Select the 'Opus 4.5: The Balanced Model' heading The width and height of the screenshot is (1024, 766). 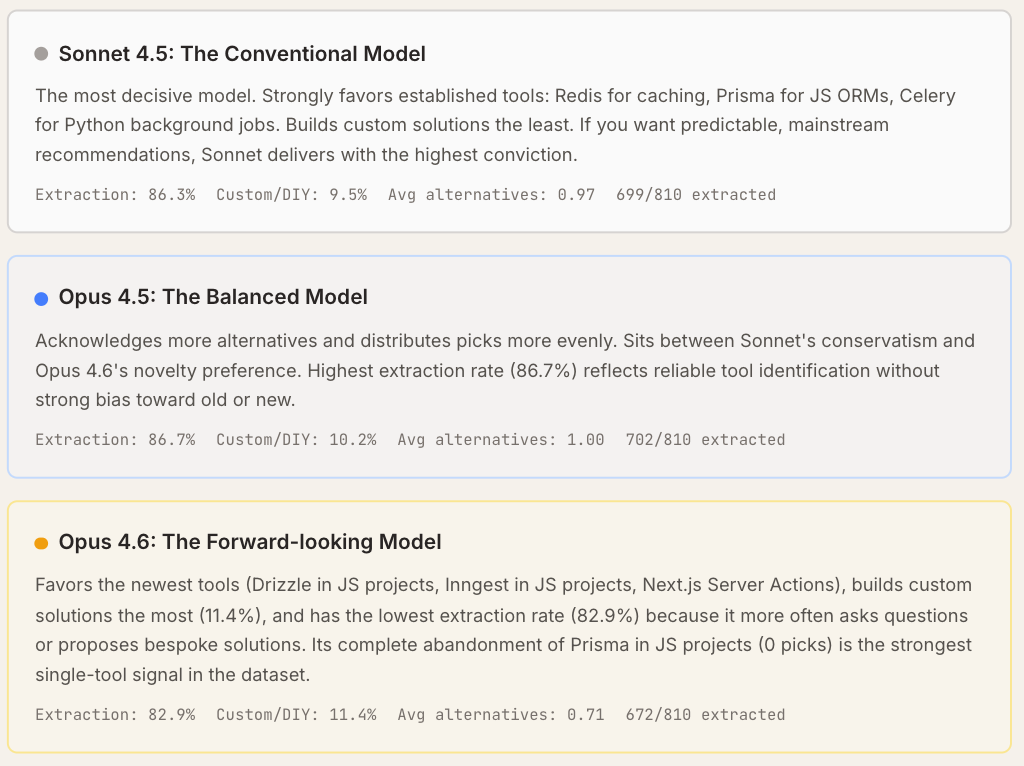[x=213, y=298]
